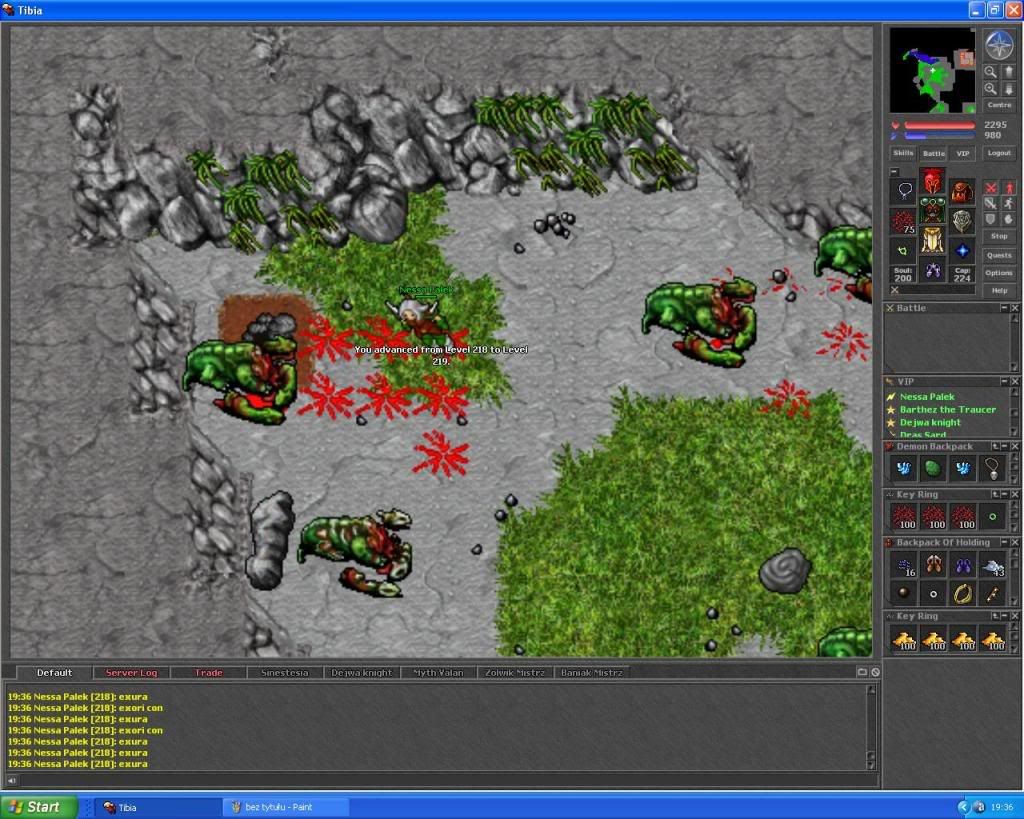
Task: Click the golden legs equipment slot
Action: coord(933,240)
